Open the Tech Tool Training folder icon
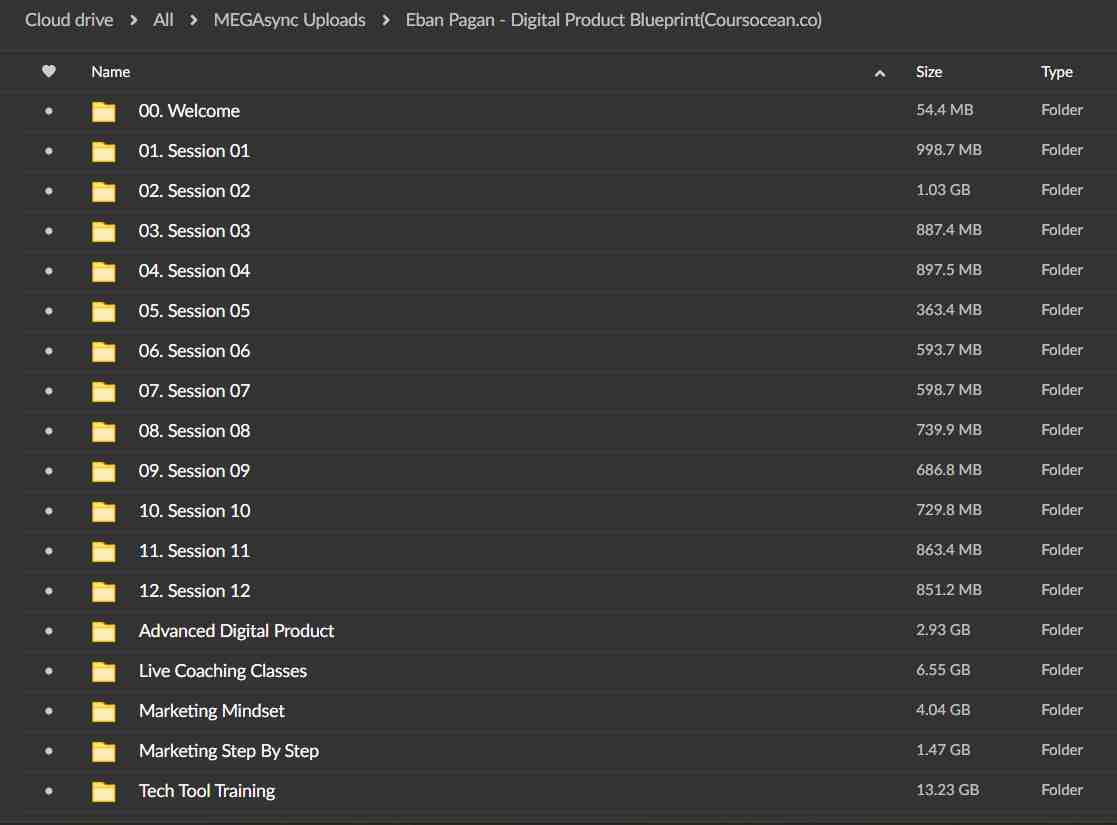Image resolution: width=1117 pixels, height=825 pixels. pyautogui.click(x=103, y=791)
